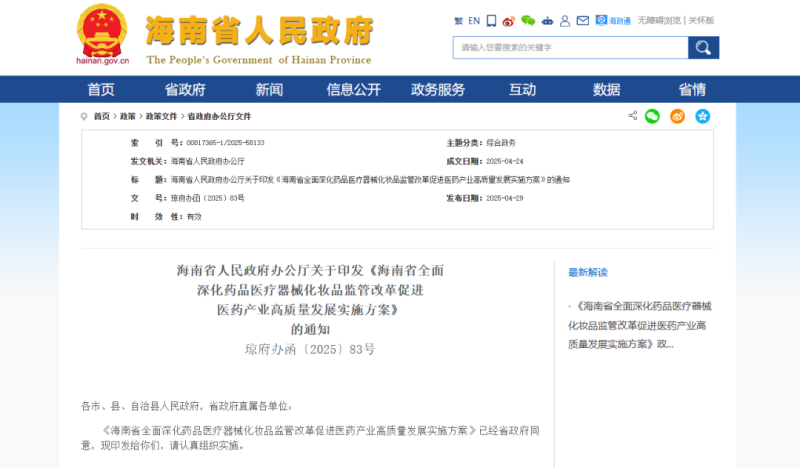Switch site language to EN
The height and width of the screenshot is (468, 800).
tap(474, 20)
